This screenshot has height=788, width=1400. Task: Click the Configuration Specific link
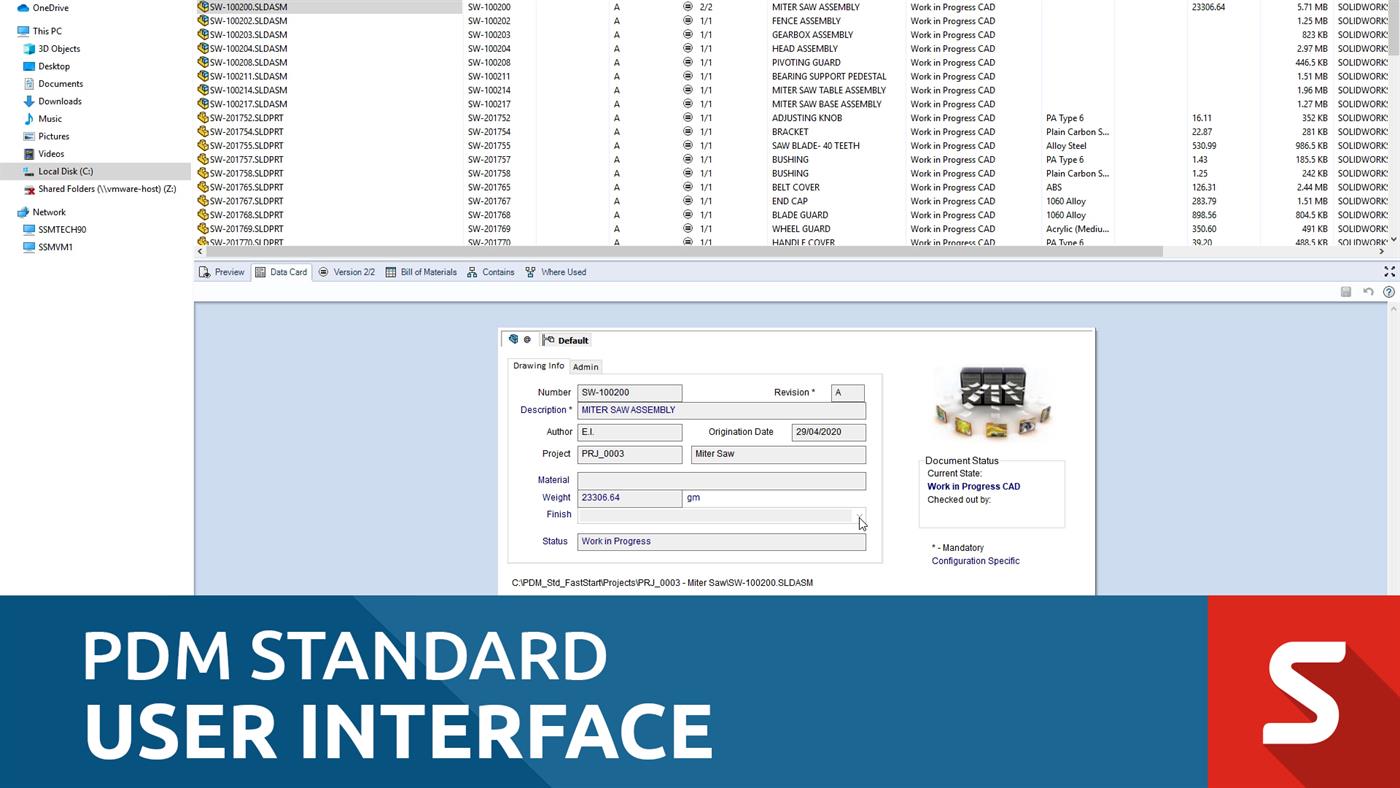(975, 561)
